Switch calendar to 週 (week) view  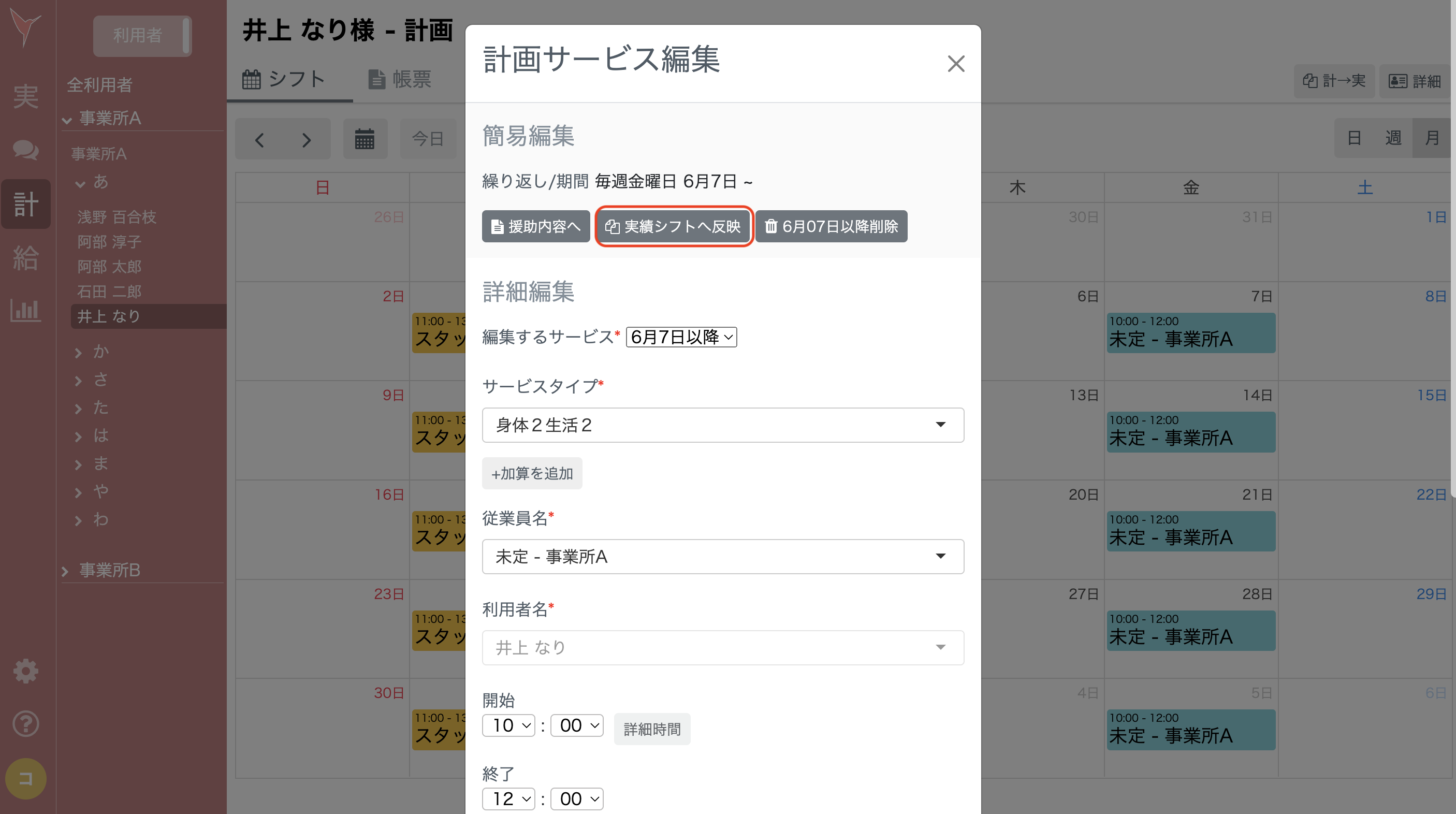coord(1393,138)
